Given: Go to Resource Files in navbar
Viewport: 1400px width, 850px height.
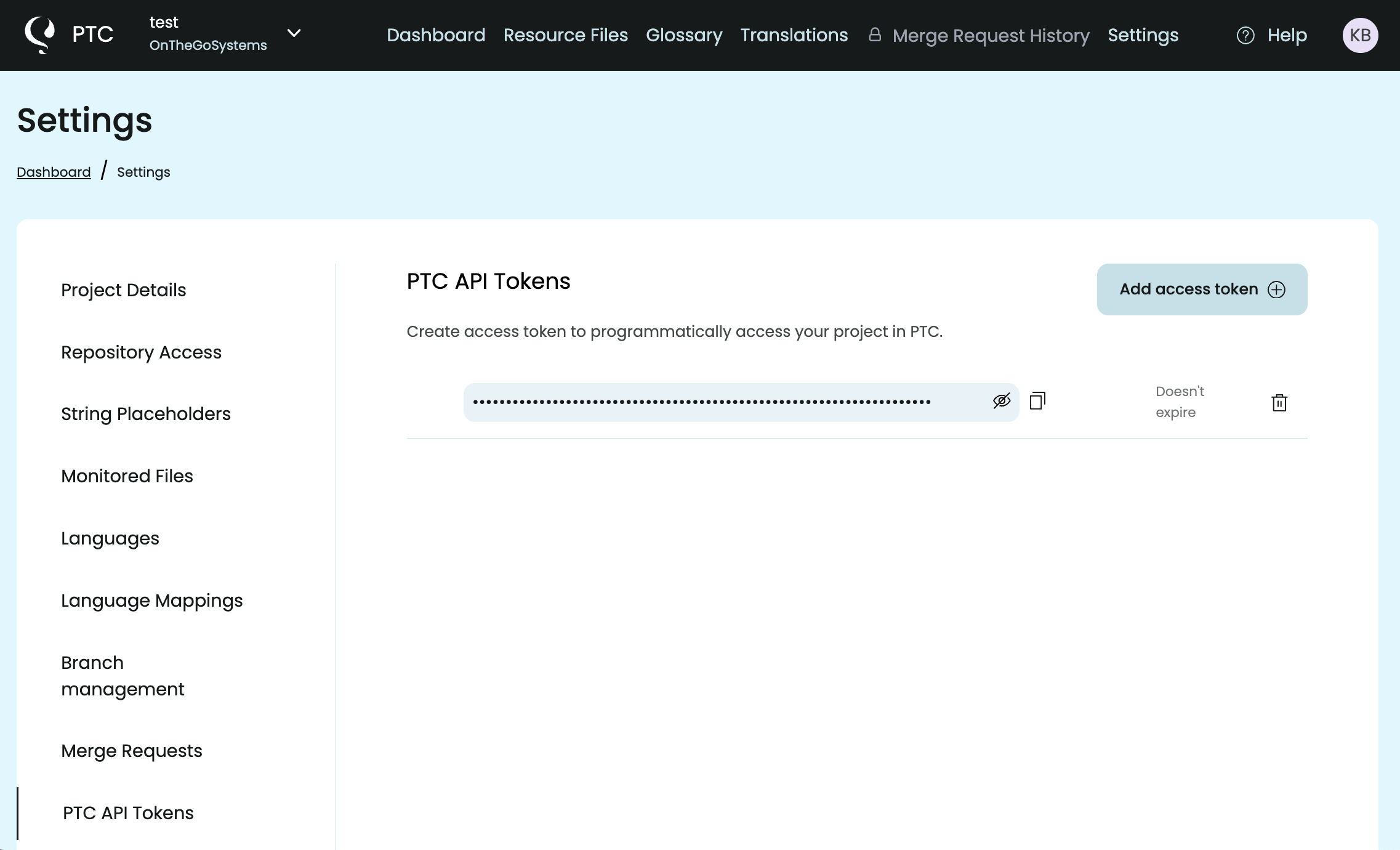Looking at the screenshot, I should pos(565,35).
